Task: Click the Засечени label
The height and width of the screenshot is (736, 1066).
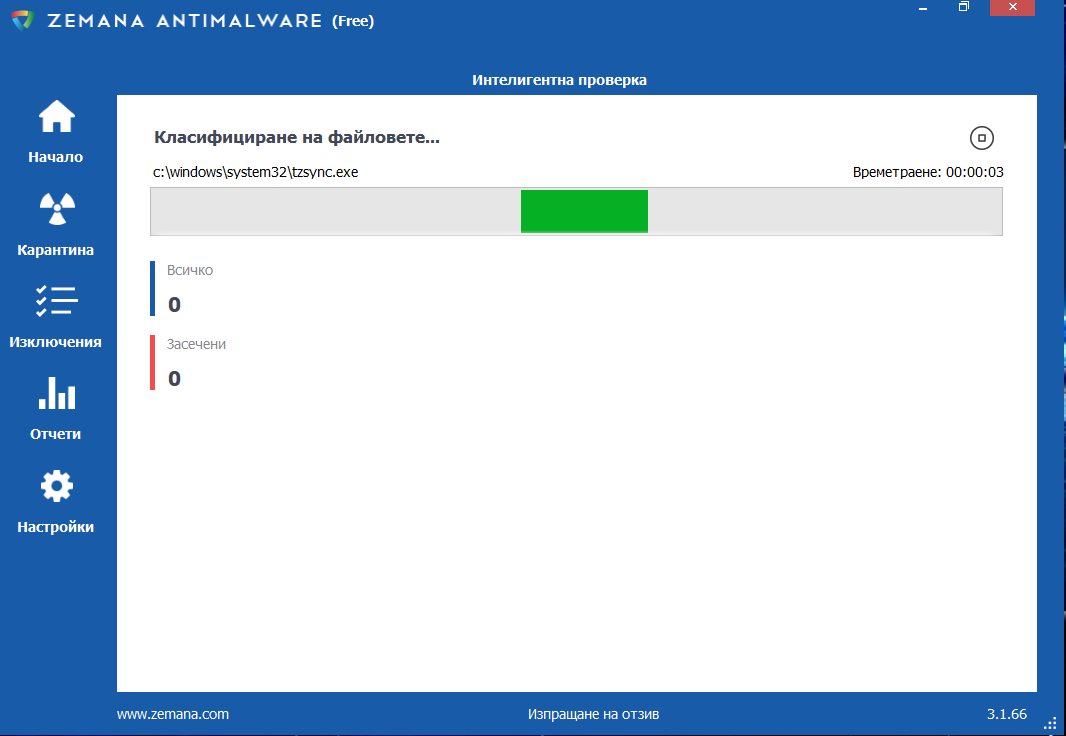Action: click(196, 344)
